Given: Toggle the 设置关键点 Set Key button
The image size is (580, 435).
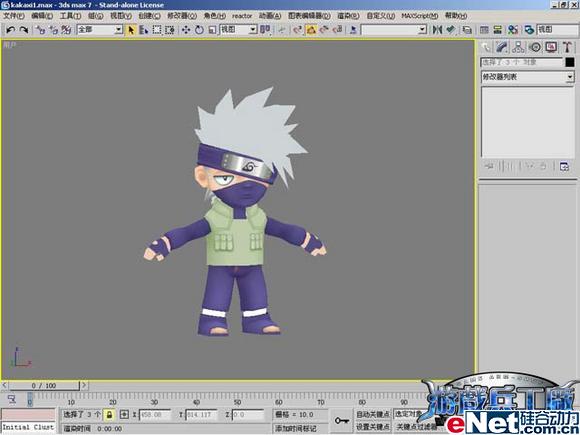Looking at the screenshot, I should (373, 427).
